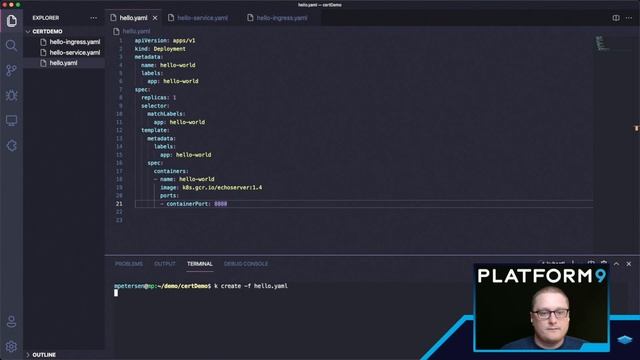This screenshot has height=360, width=640.
Task: Click the 'replicas: 1' line
Action: click(x=158, y=98)
